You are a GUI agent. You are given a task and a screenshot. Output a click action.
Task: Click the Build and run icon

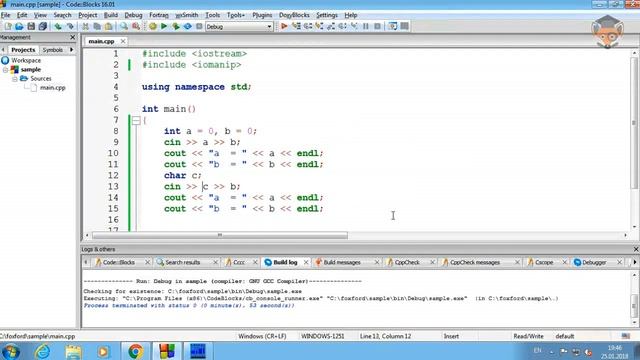click(x=176, y=27)
